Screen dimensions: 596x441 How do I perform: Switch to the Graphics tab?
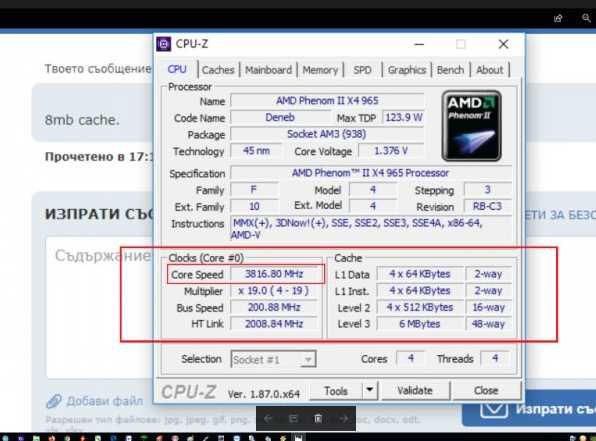click(x=407, y=70)
